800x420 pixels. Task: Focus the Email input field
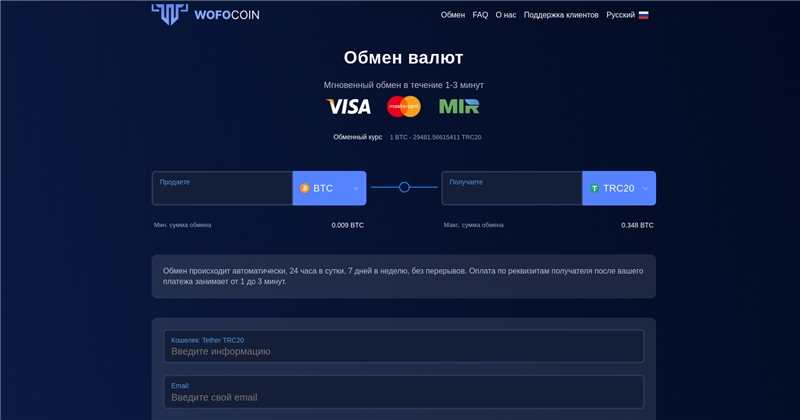tap(404, 392)
